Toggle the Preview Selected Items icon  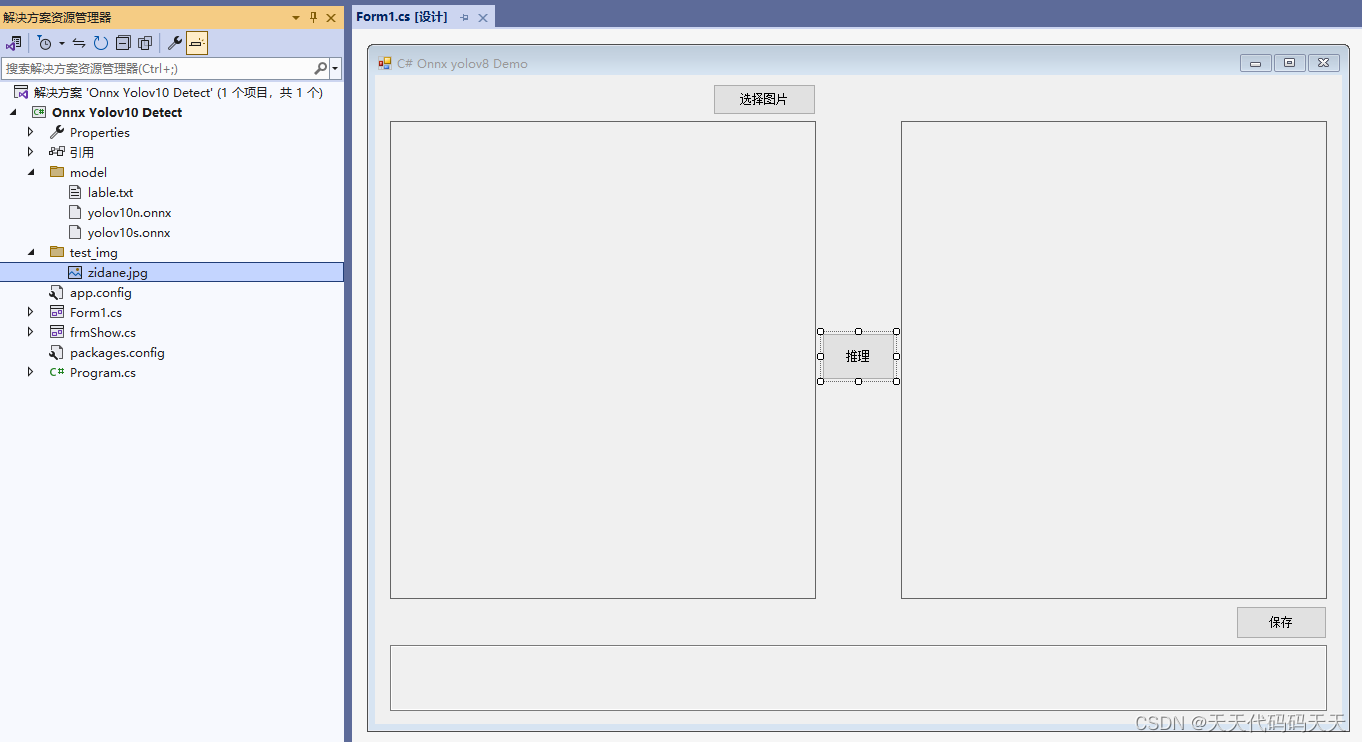click(196, 42)
